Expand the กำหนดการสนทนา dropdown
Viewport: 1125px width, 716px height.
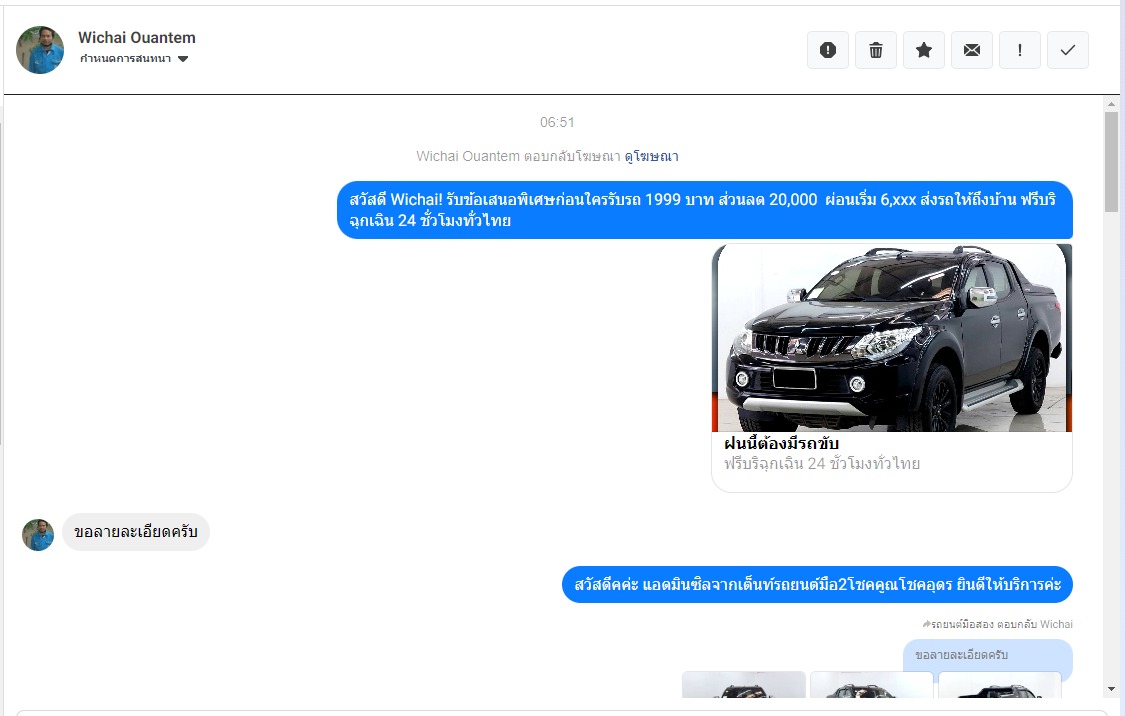[x=126, y=59]
